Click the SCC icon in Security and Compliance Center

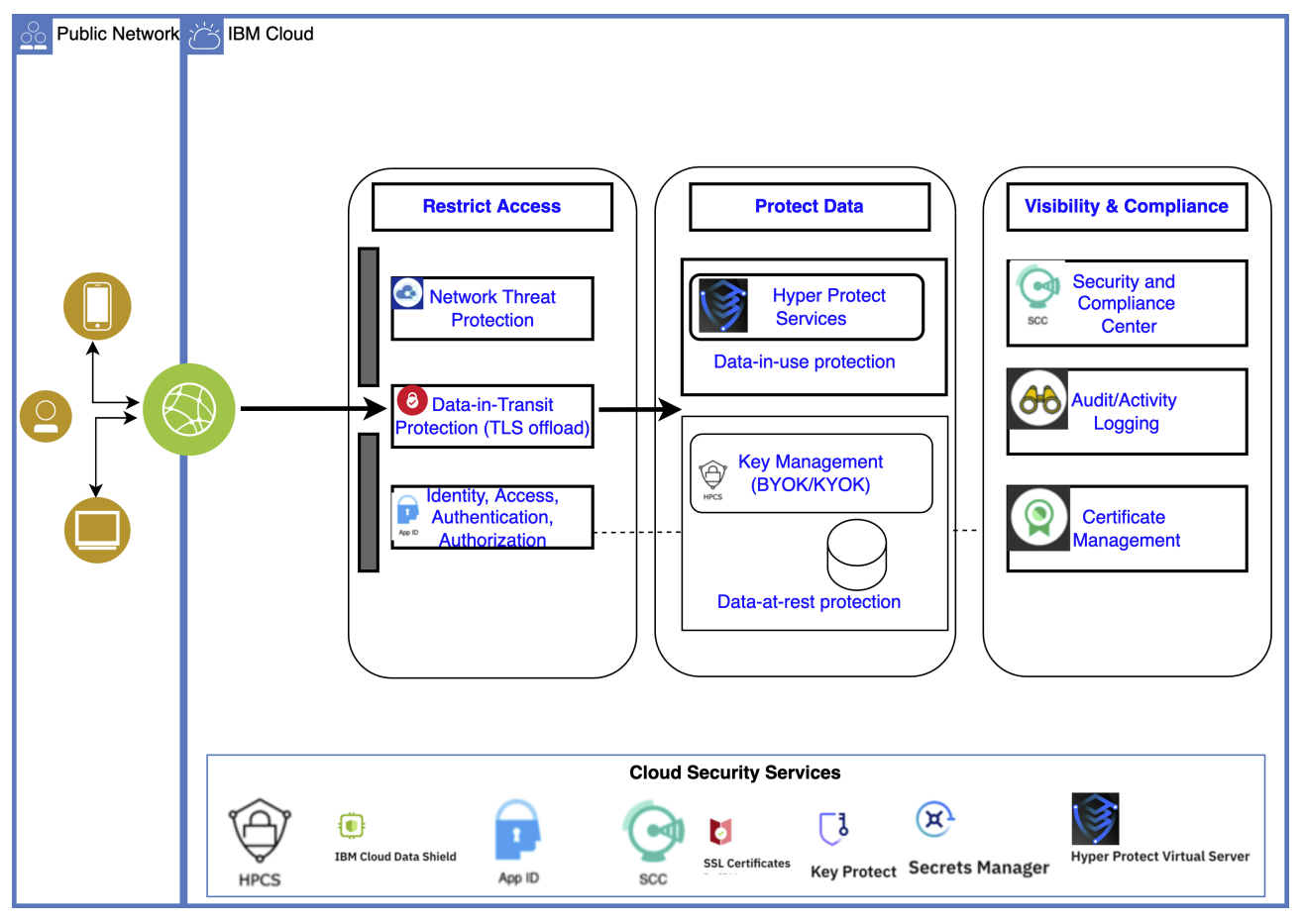coord(1037,293)
